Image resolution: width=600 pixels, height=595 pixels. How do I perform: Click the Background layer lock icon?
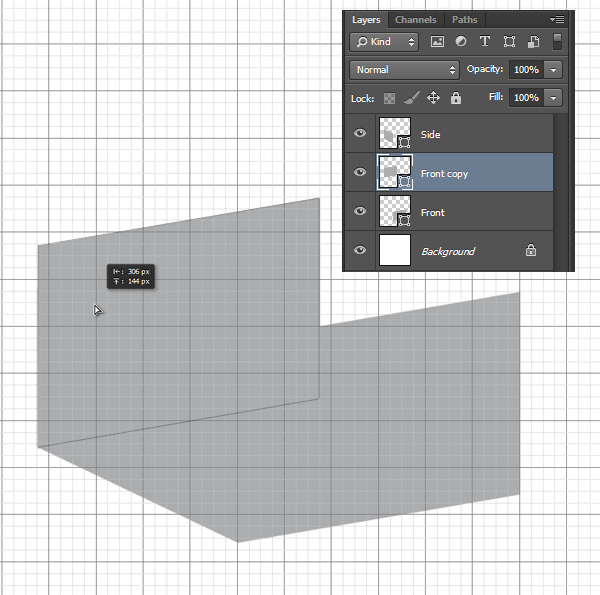(x=531, y=250)
